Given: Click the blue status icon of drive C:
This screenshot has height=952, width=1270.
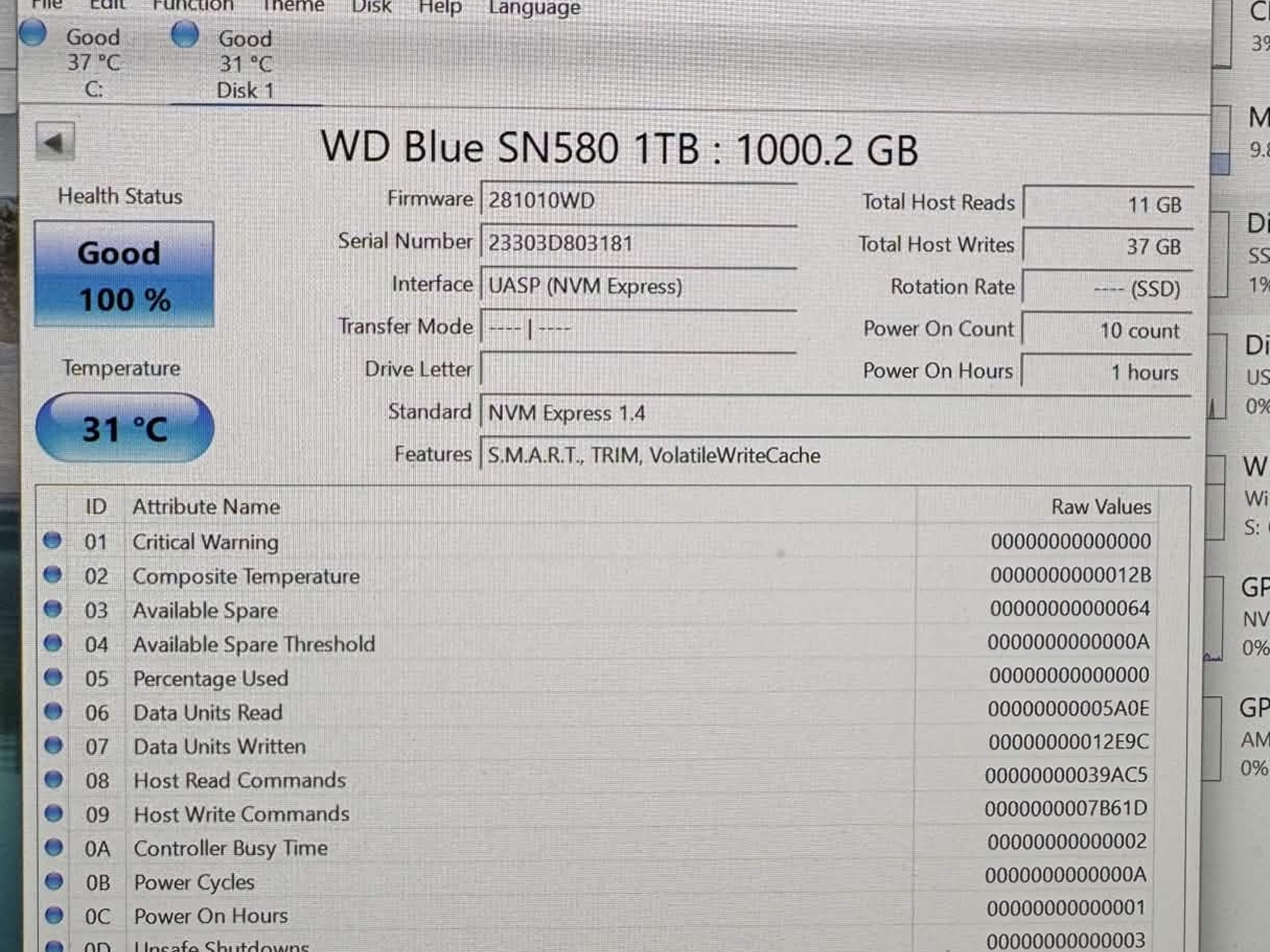Looking at the screenshot, I should coord(33,33).
